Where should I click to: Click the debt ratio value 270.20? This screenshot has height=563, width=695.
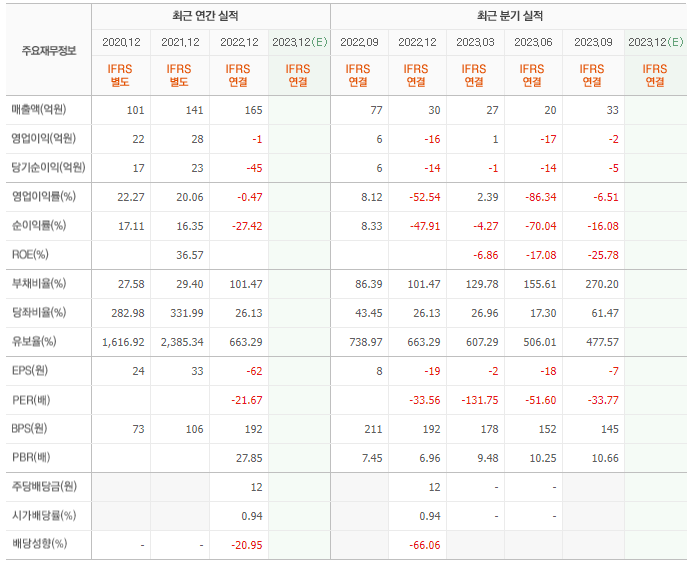coord(602,284)
